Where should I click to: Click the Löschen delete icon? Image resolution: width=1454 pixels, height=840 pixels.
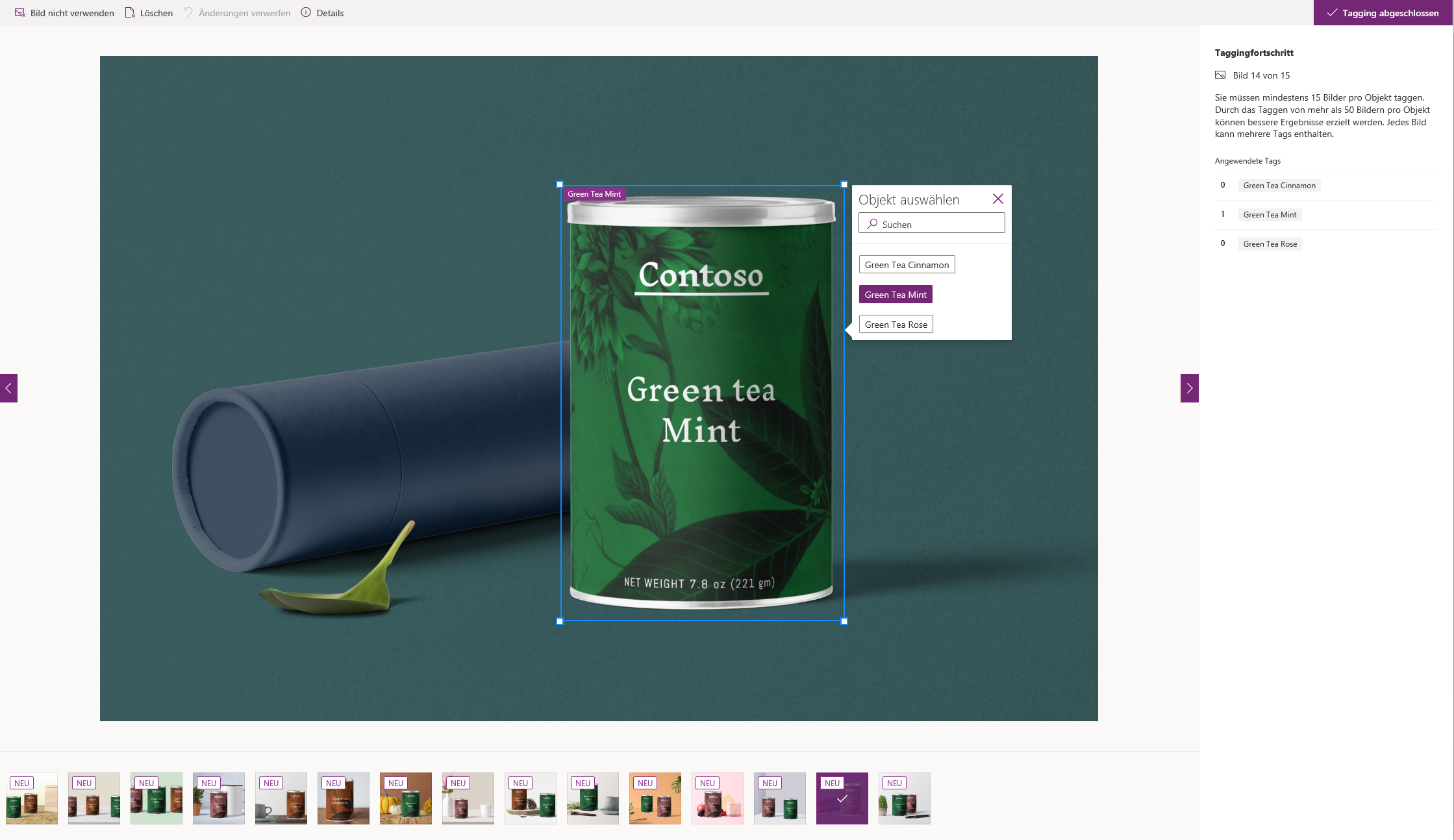point(130,13)
